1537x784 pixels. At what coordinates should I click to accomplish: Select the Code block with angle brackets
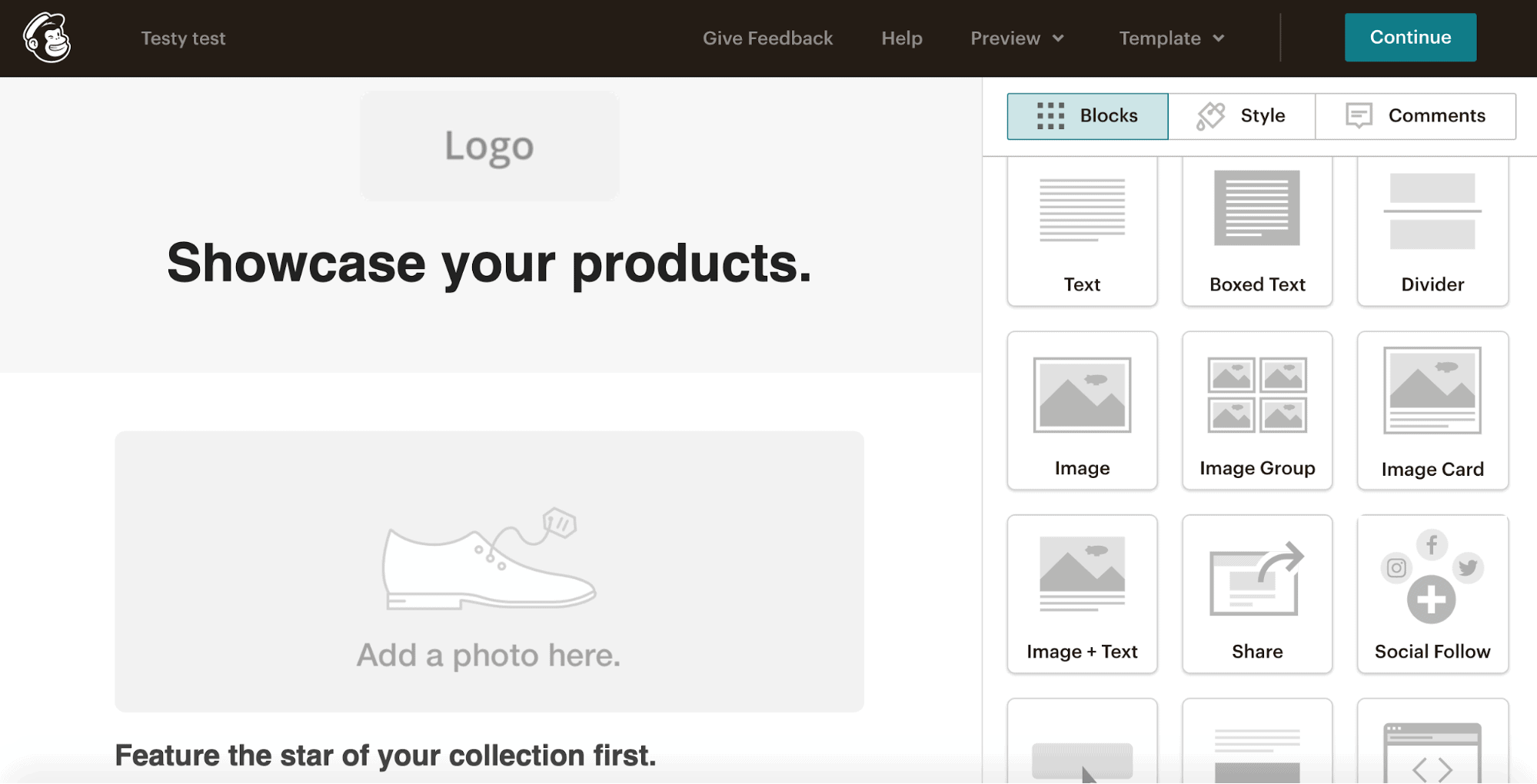[x=1432, y=742]
